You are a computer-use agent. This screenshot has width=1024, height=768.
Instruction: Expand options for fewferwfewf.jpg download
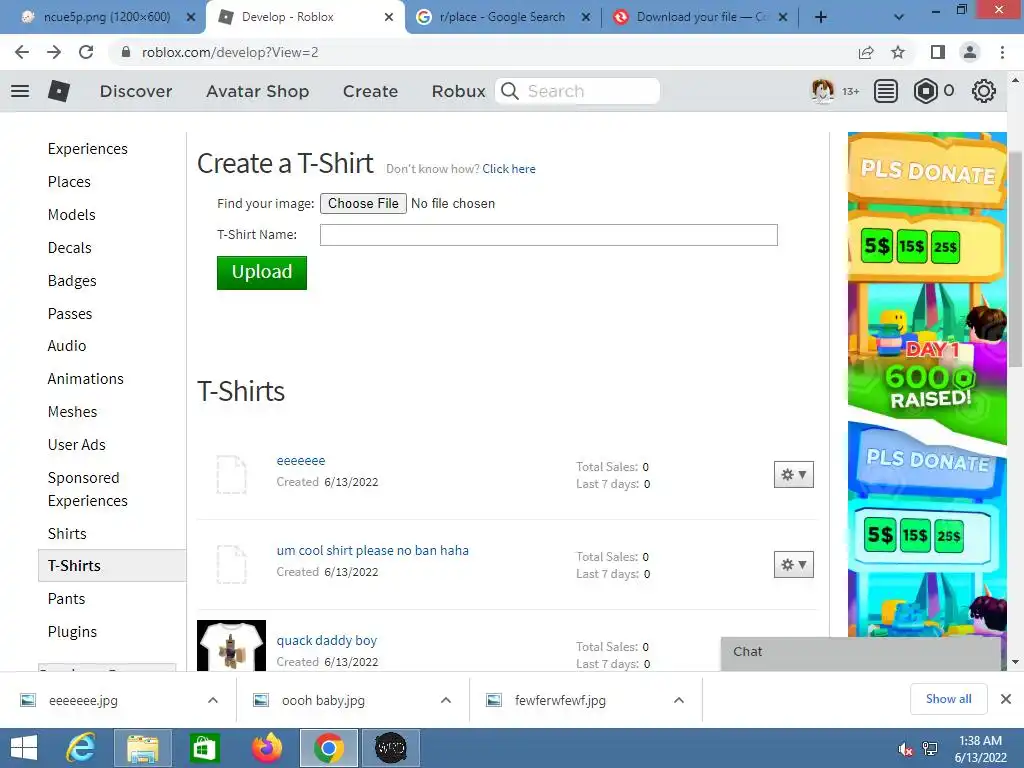pos(679,700)
